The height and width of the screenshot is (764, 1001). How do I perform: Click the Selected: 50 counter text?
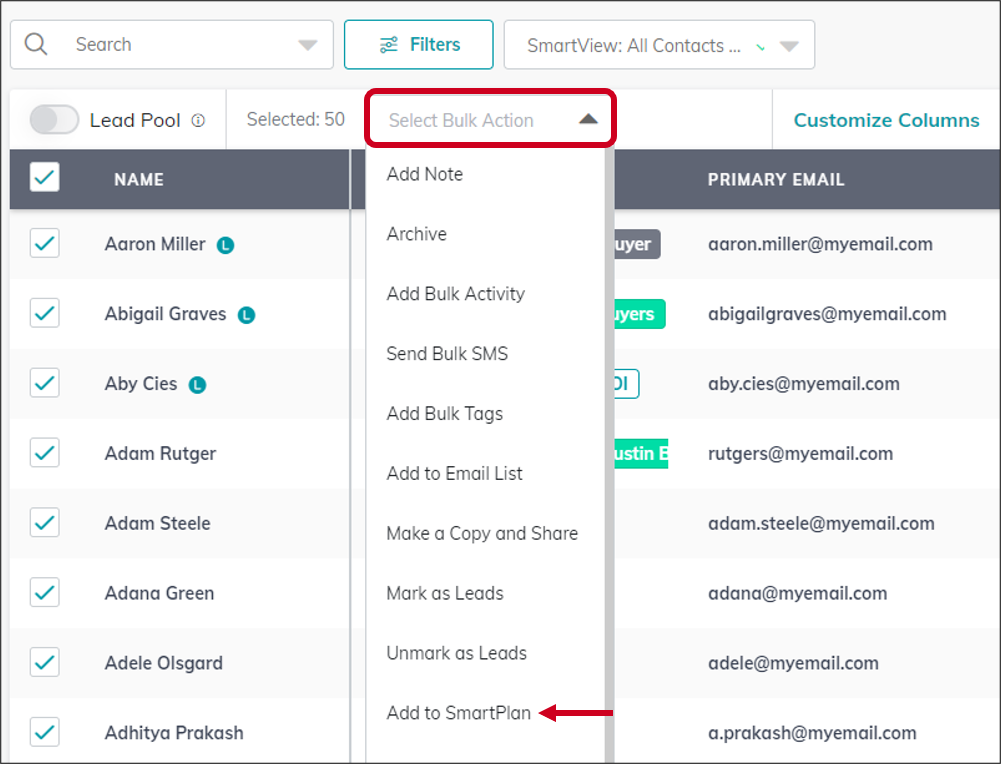point(296,119)
